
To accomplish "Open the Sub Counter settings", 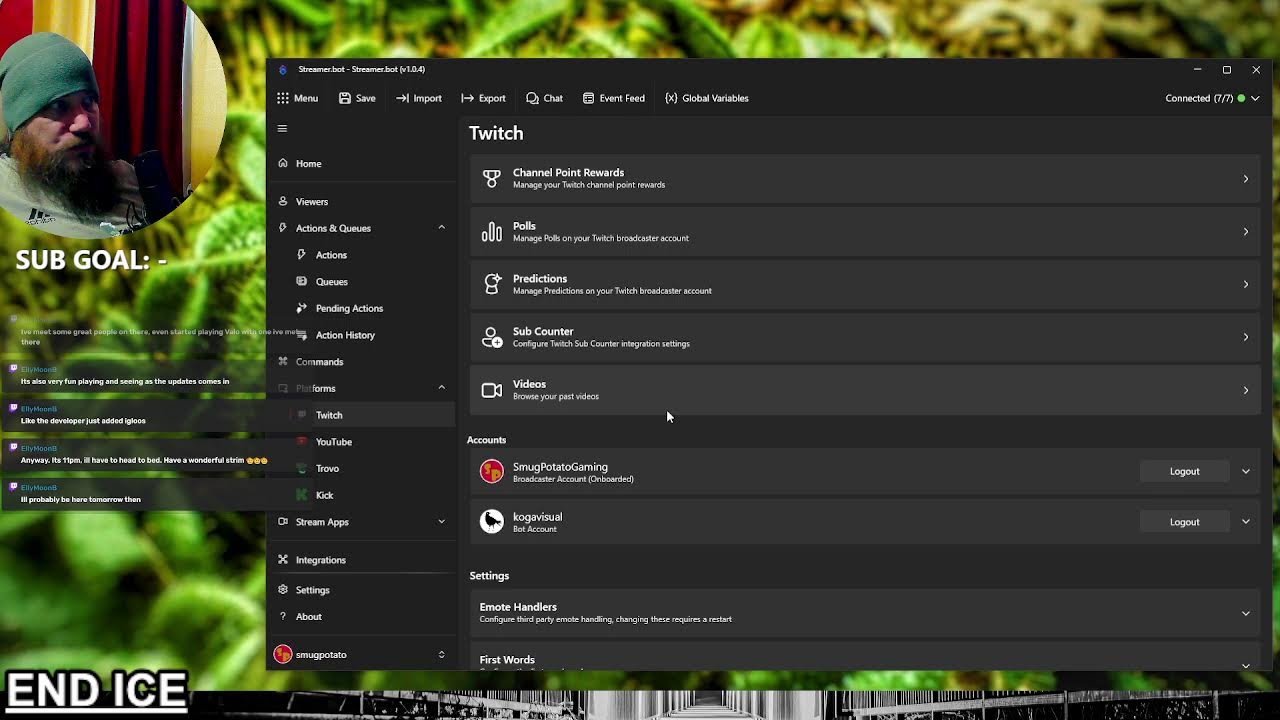I will click(x=865, y=337).
